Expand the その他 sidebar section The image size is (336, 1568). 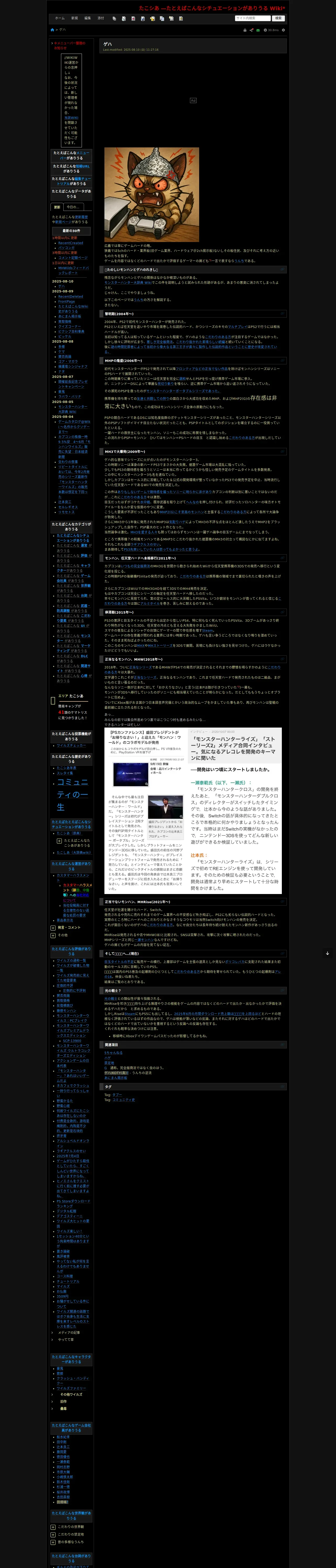(x=53, y=935)
